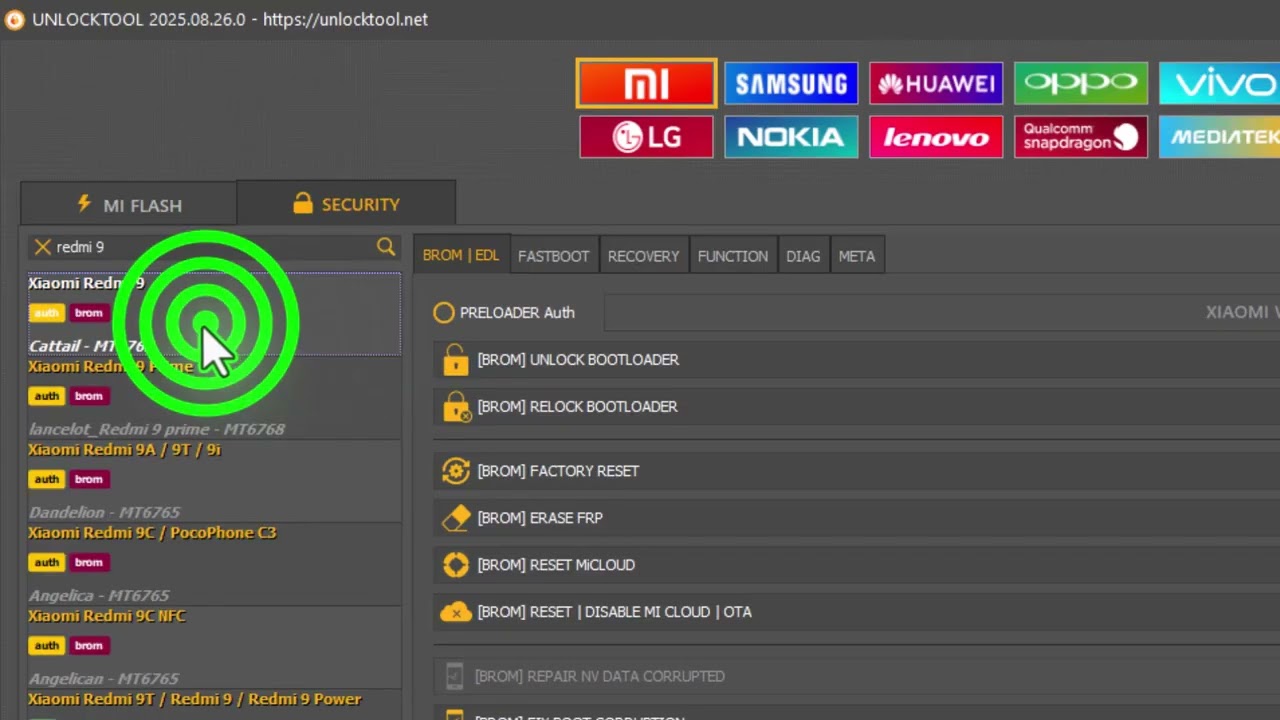Click the brom tag under Redmi 9C NFC
The width and height of the screenshot is (1280, 720).
point(89,645)
